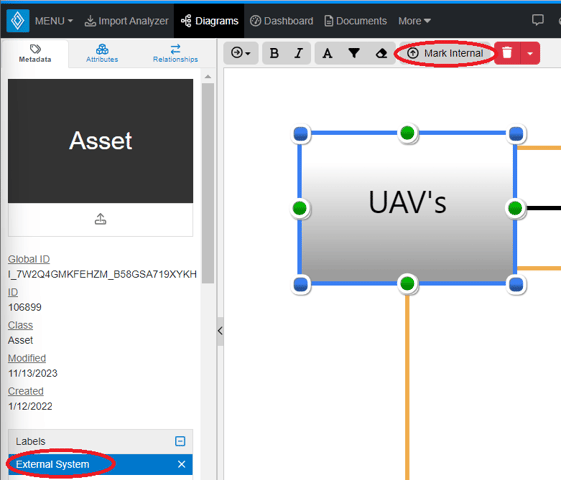Viewport: 561px width, 480px height.
Task: Open the red delete options dropdown
Action: point(530,53)
